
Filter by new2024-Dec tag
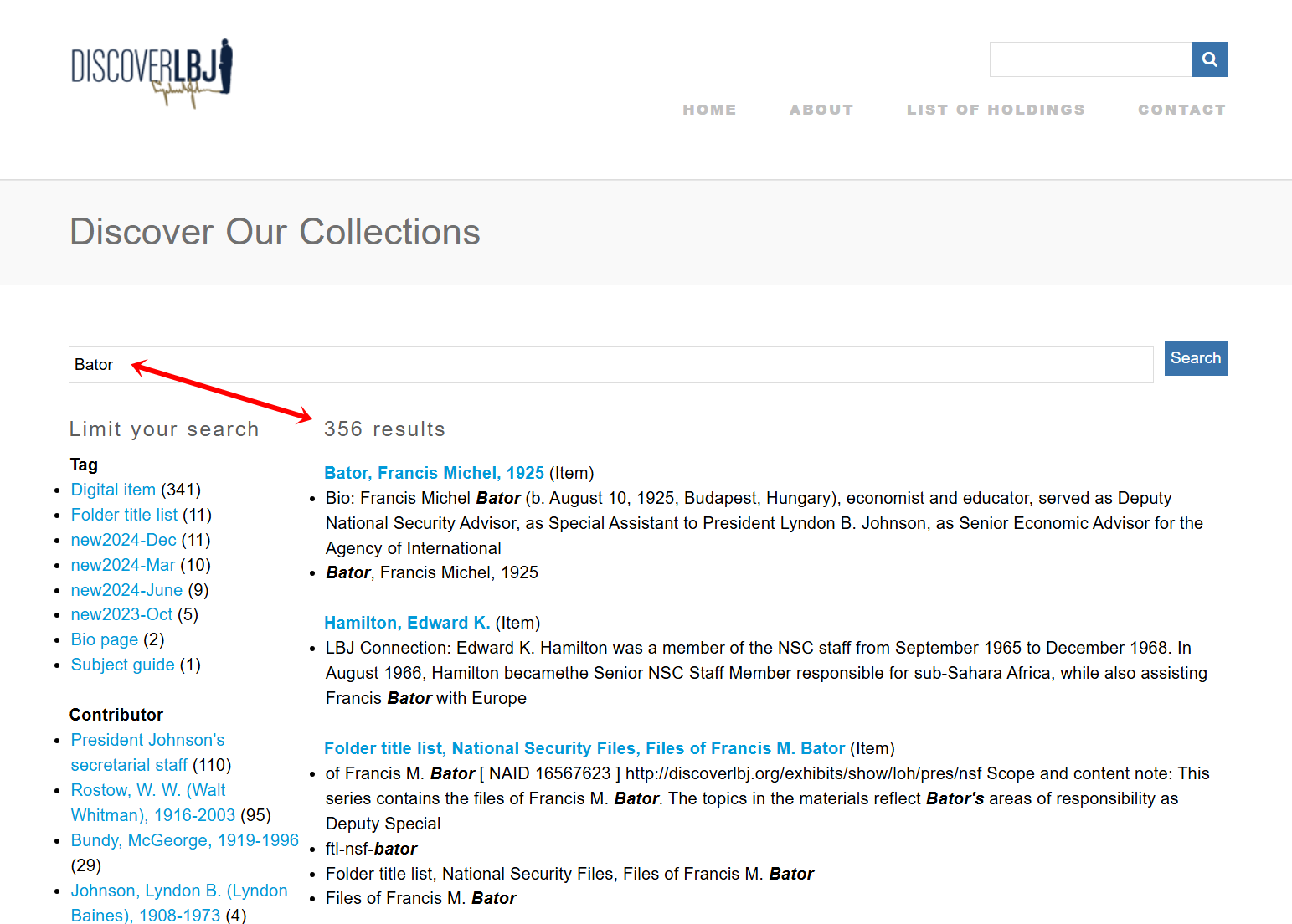pos(123,540)
